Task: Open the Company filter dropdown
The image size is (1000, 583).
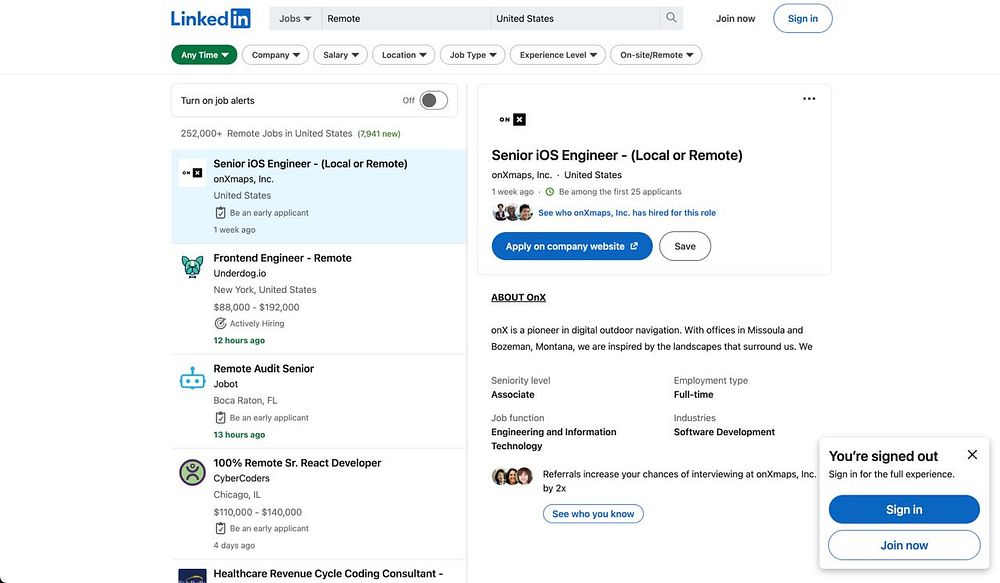Action: click(x=275, y=55)
